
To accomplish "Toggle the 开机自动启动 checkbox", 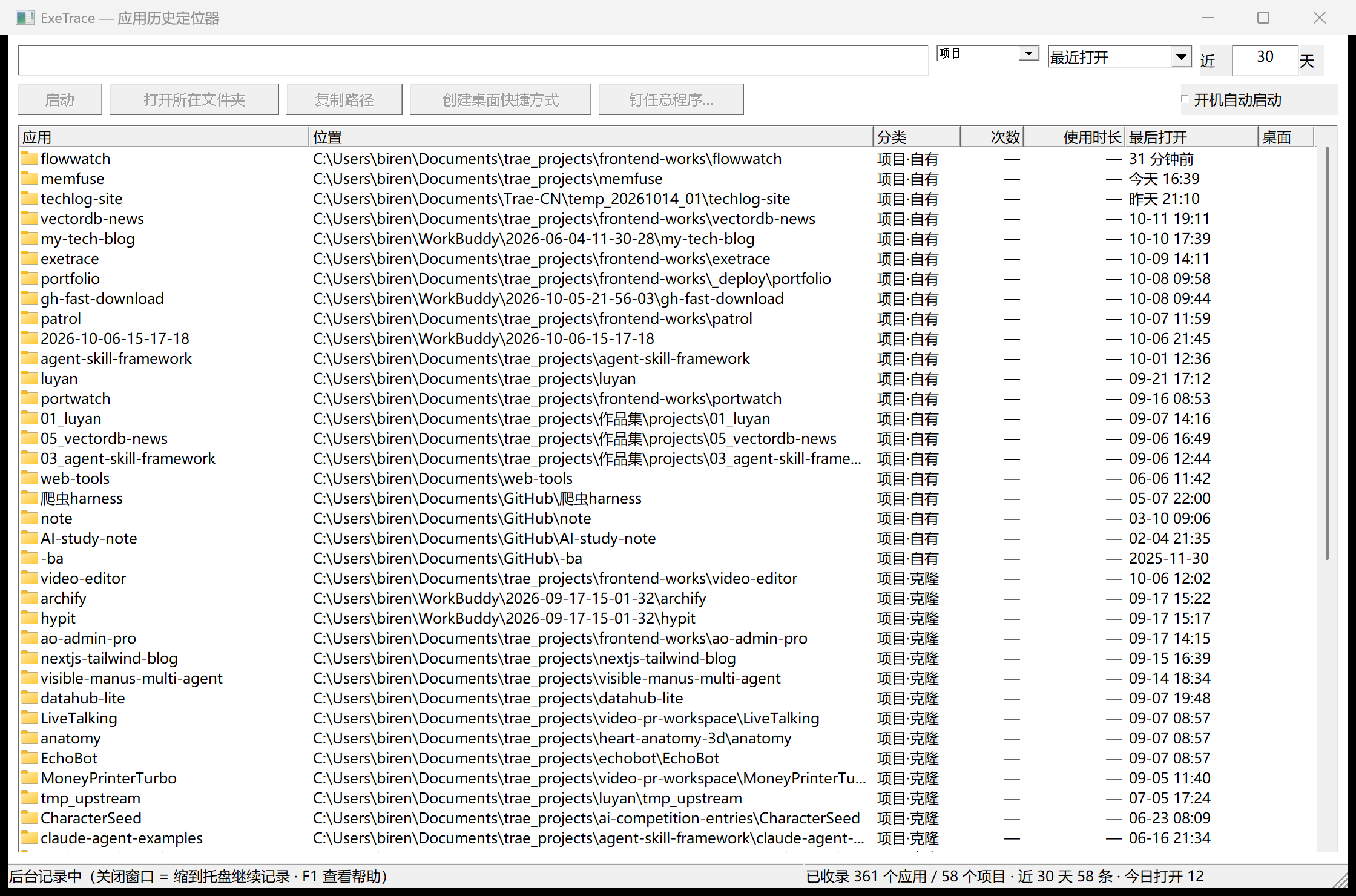I will coord(1185,99).
